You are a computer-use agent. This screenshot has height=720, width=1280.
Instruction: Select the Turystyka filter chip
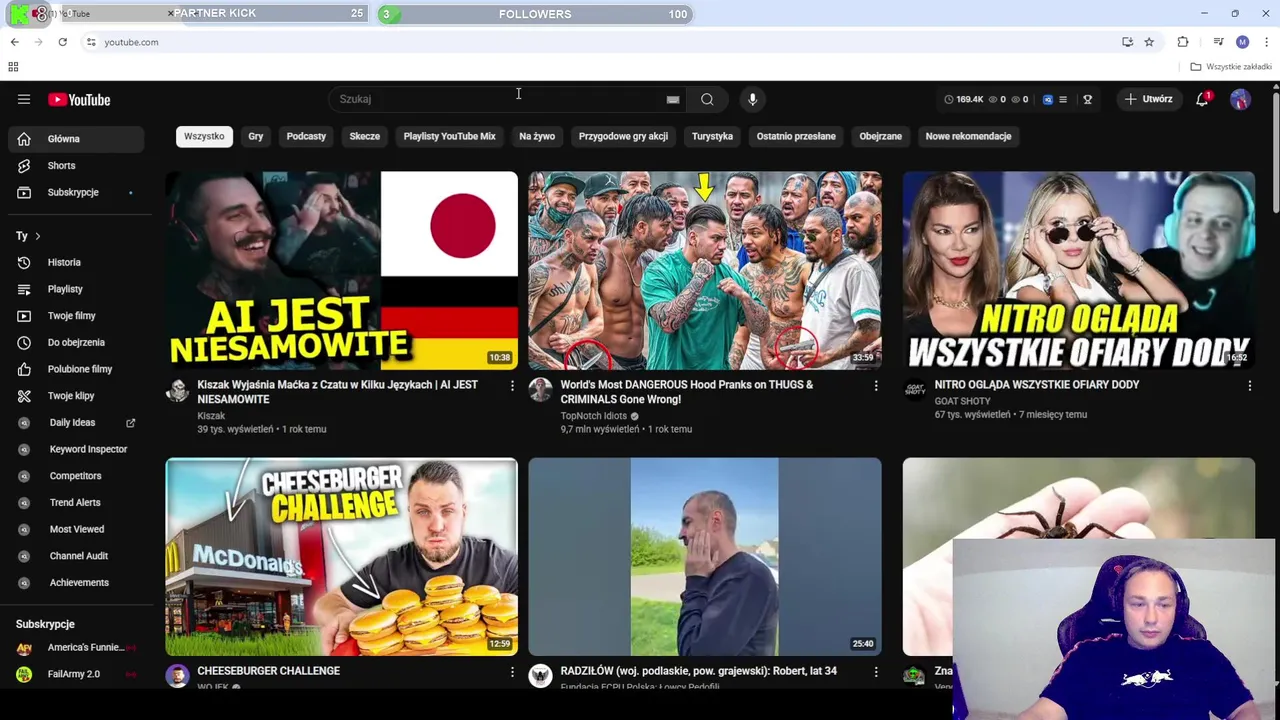(x=712, y=136)
